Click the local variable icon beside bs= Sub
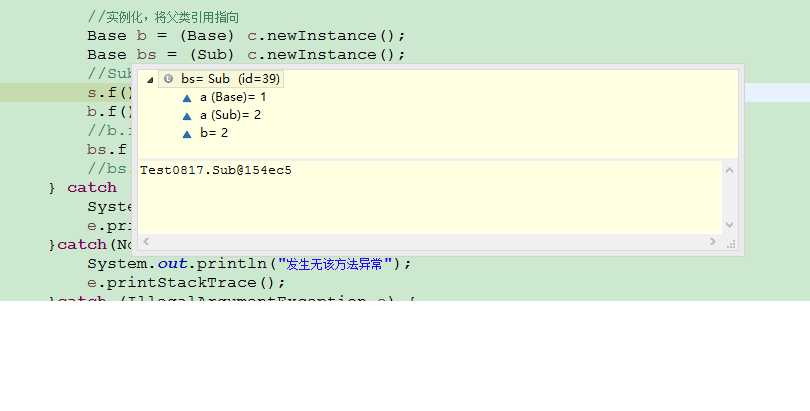Screen dimensions: 810x411 pos(168,78)
